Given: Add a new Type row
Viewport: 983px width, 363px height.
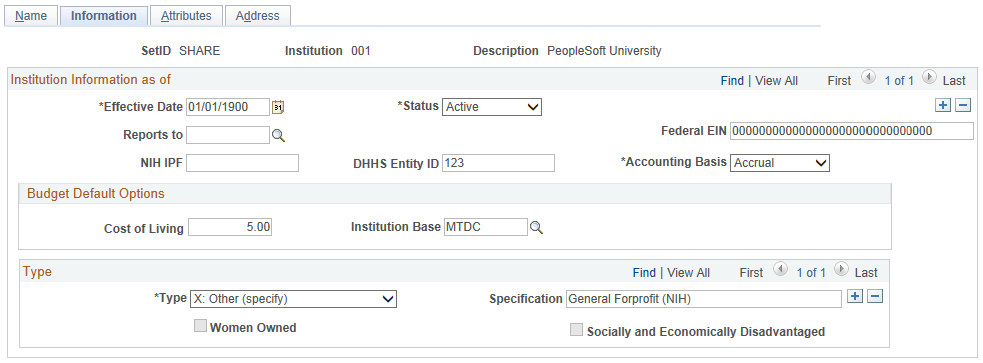Looking at the screenshot, I should click(x=854, y=296).
